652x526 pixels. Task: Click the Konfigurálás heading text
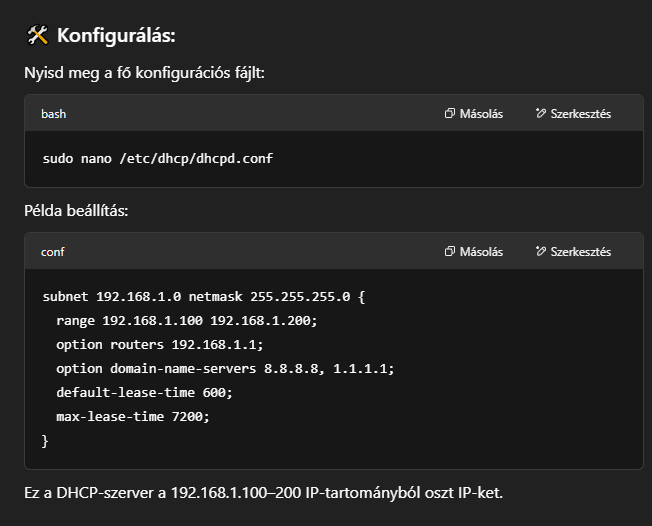pos(116,36)
